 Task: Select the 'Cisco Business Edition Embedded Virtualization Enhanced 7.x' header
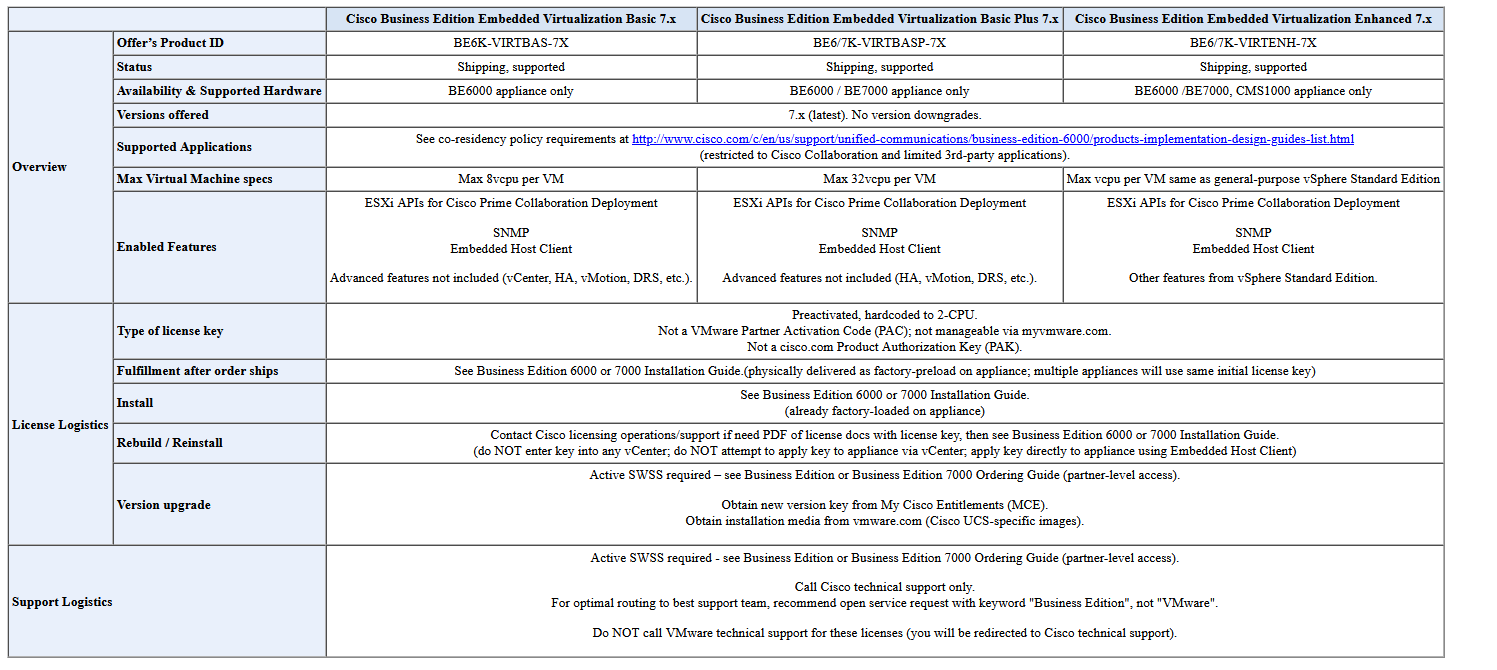click(1253, 19)
